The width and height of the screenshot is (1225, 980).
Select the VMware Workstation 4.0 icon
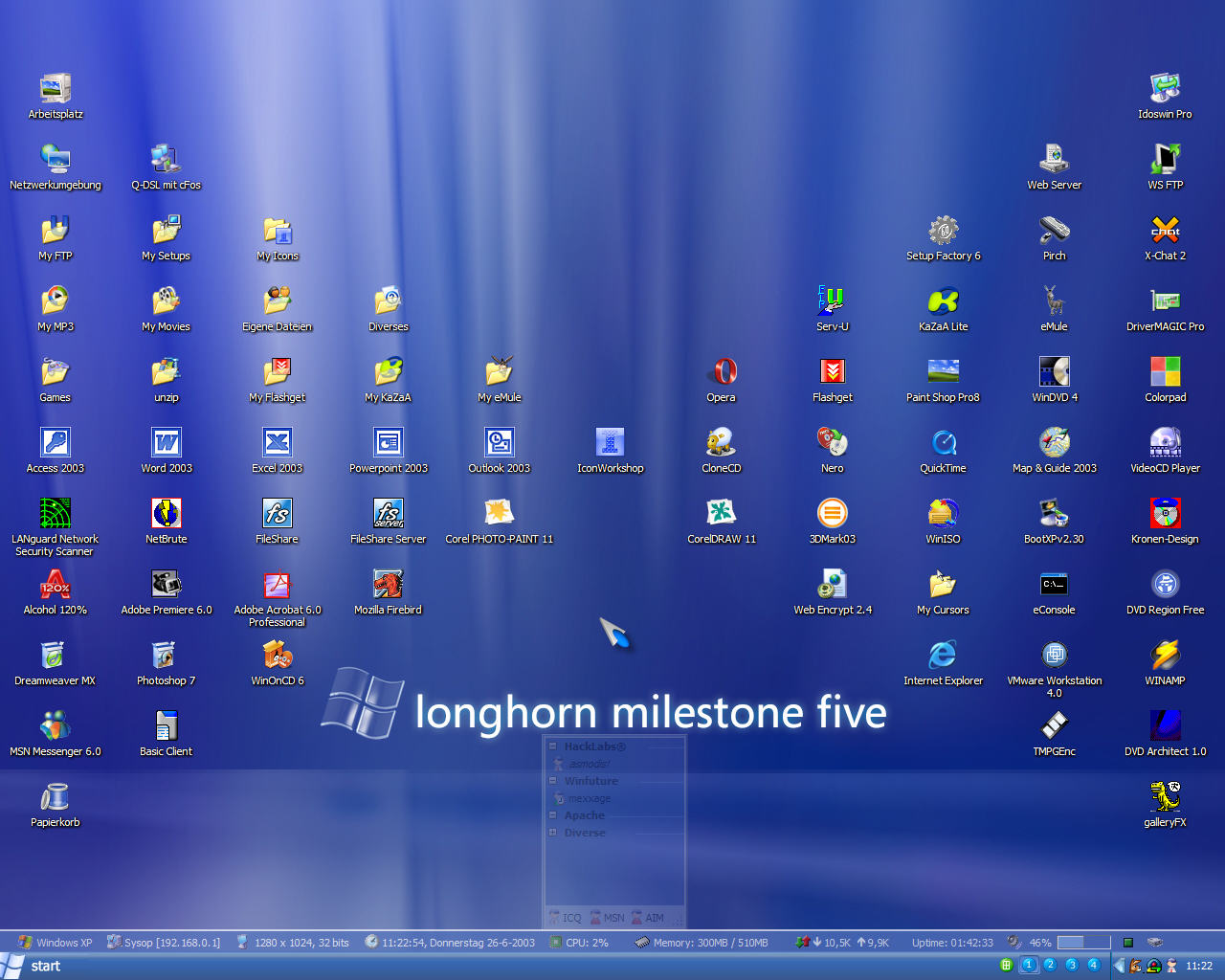coord(1054,656)
